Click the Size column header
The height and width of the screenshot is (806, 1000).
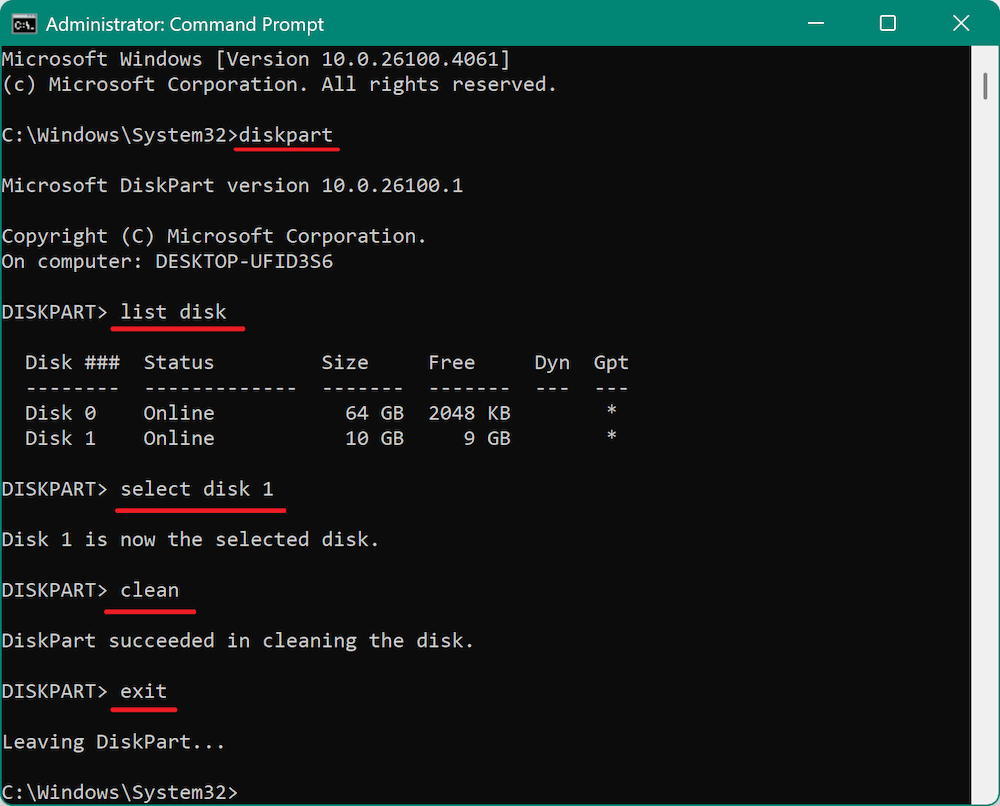click(345, 362)
